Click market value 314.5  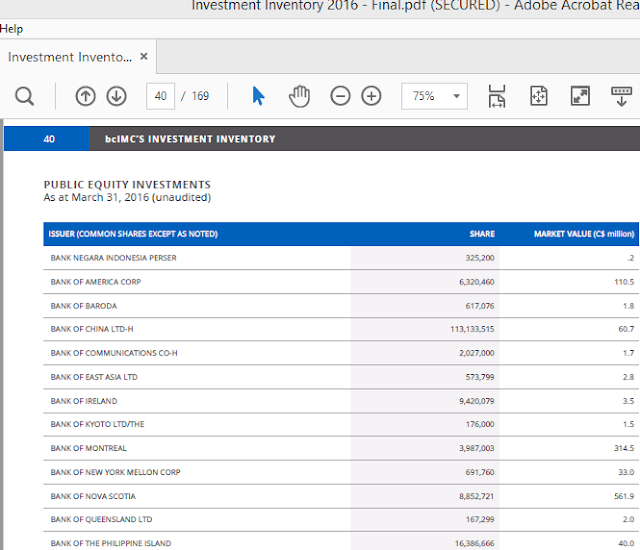(624, 448)
